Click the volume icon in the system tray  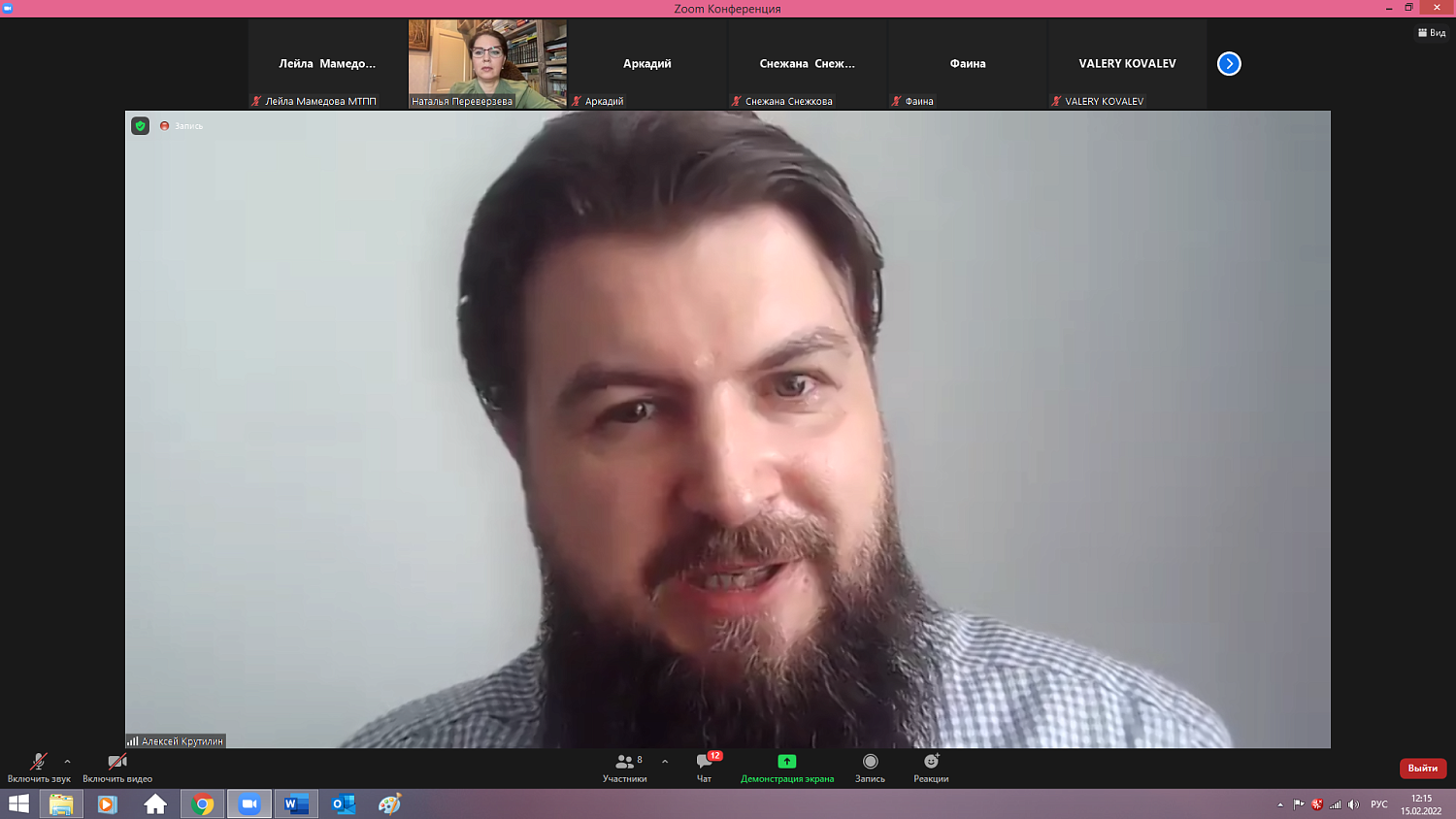click(x=1353, y=804)
